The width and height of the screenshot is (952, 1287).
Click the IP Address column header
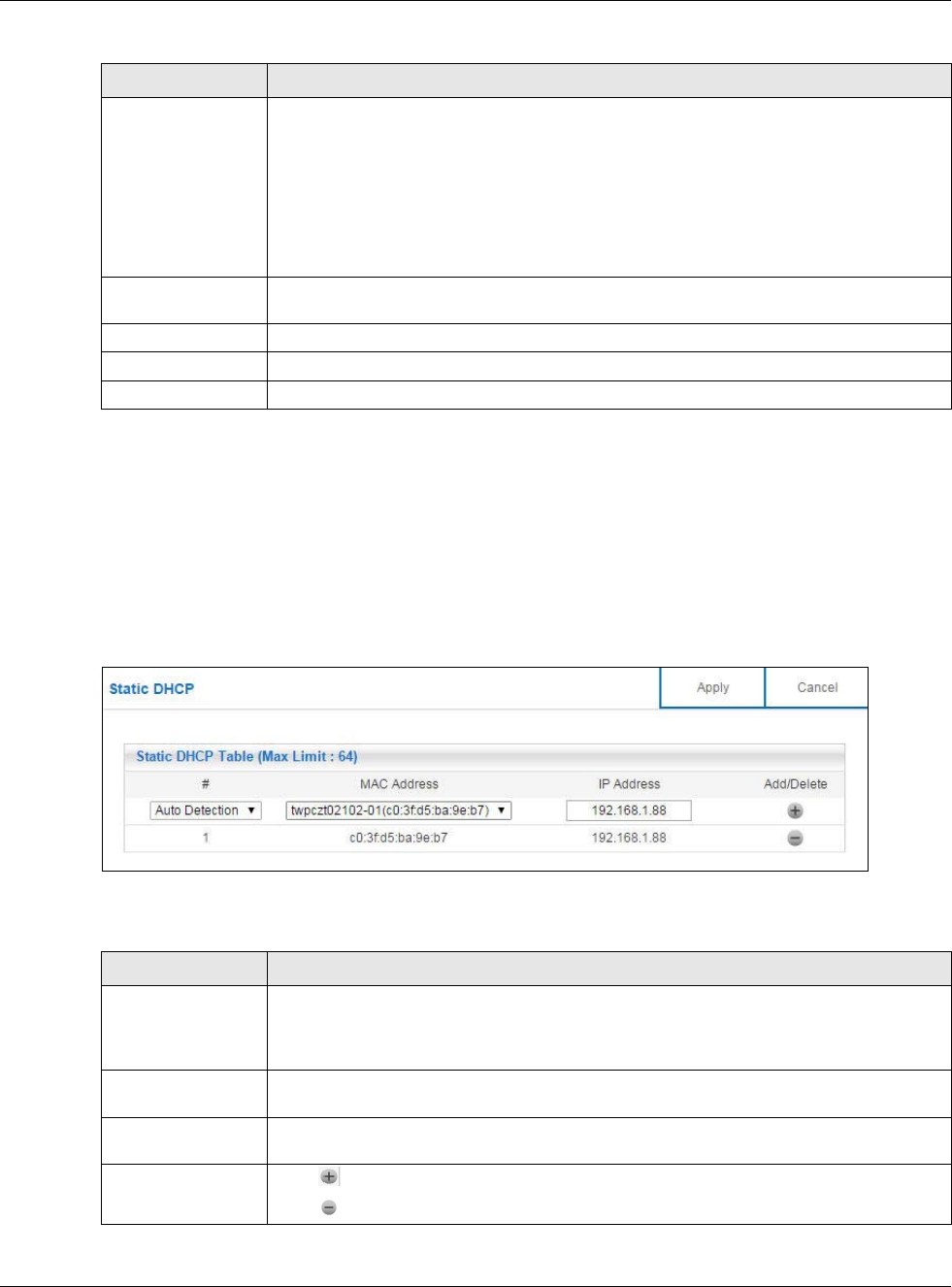[x=629, y=784]
